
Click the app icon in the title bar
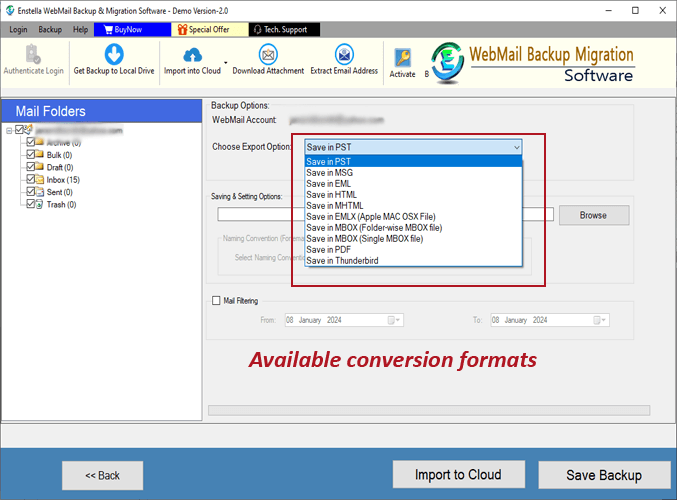click(9, 10)
